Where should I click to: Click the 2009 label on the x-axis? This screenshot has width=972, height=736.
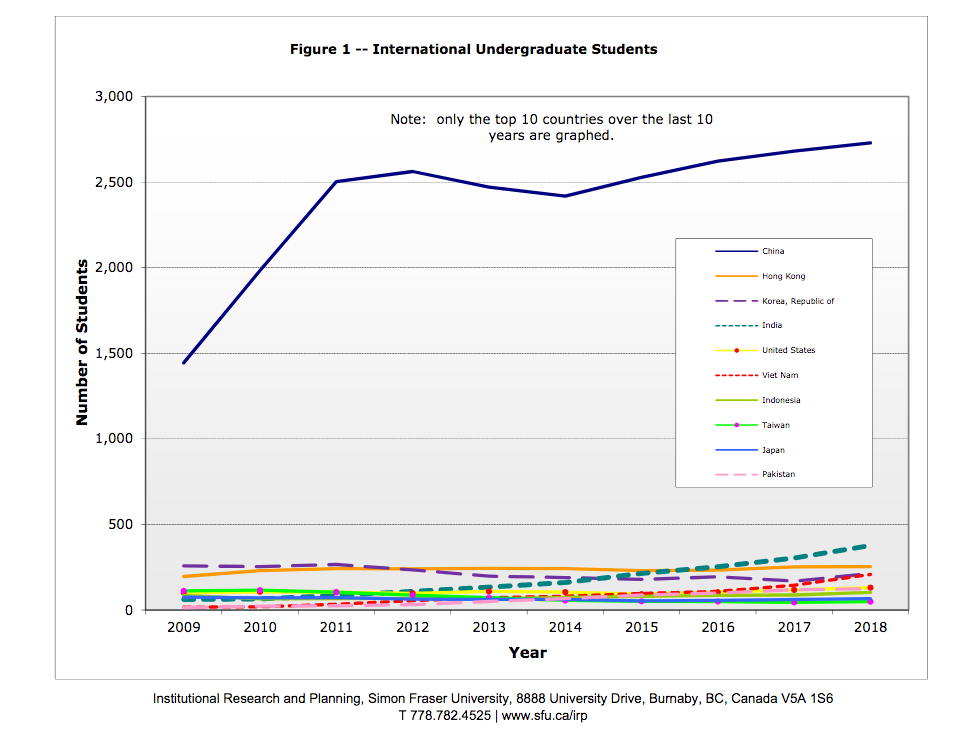pos(183,627)
